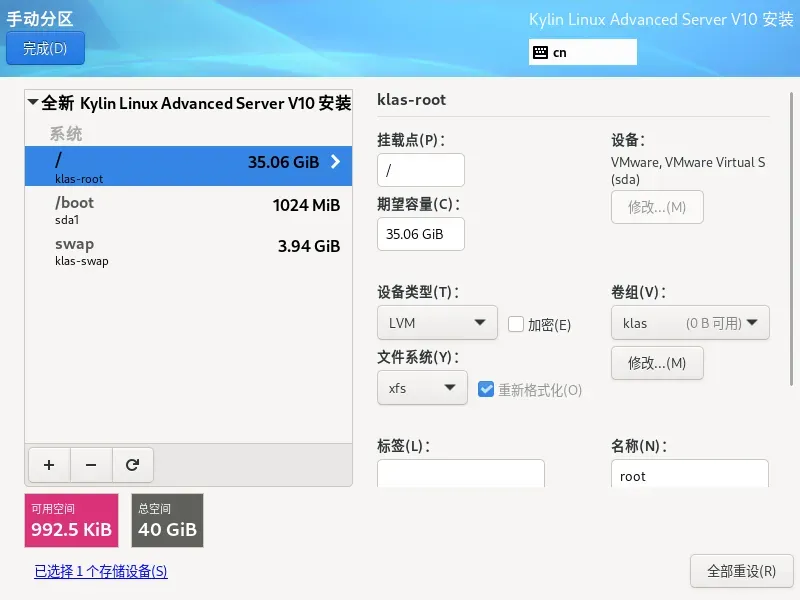The height and width of the screenshot is (600, 800).
Task: Uncheck the 重新格式化 reformat checkbox
Action: tap(486, 389)
